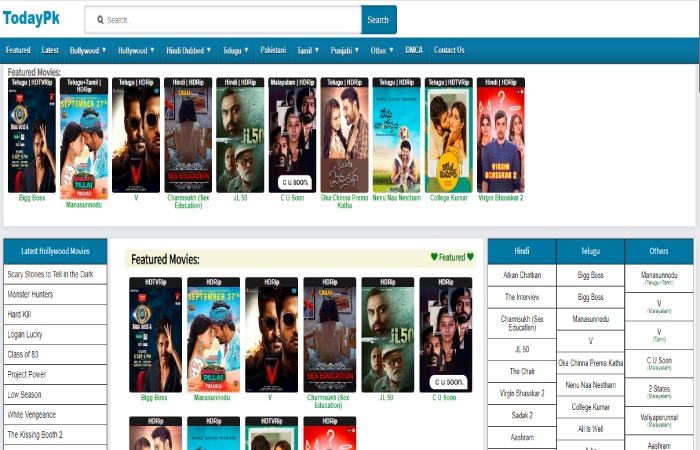This screenshot has height=450, width=700.
Task: Click Virgin Bhasskar 2 title under top poster
Action: point(500,198)
